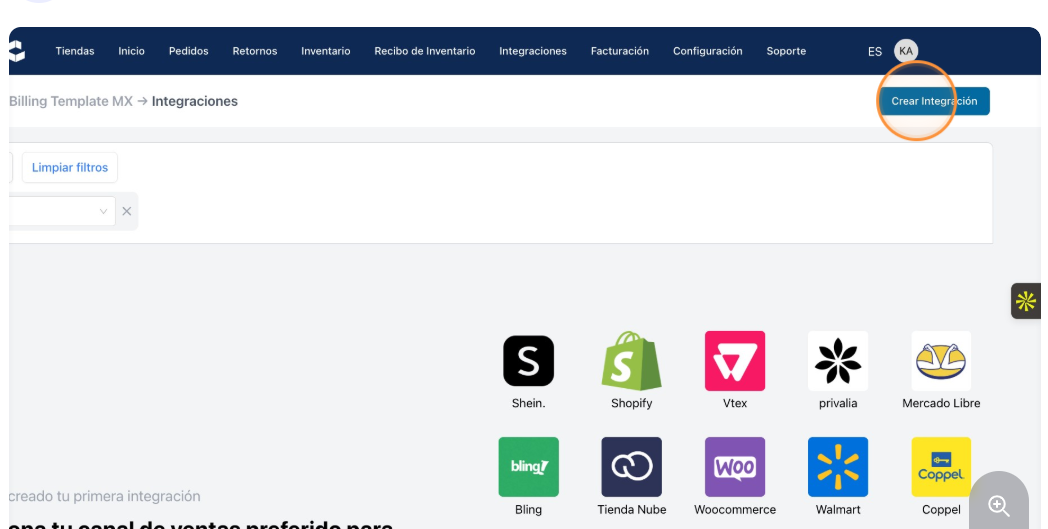Pick the Vtex integration icon

point(735,360)
